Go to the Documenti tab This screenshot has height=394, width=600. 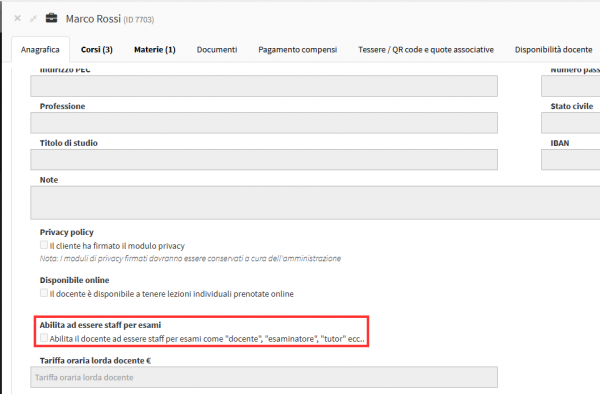click(x=217, y=50)
